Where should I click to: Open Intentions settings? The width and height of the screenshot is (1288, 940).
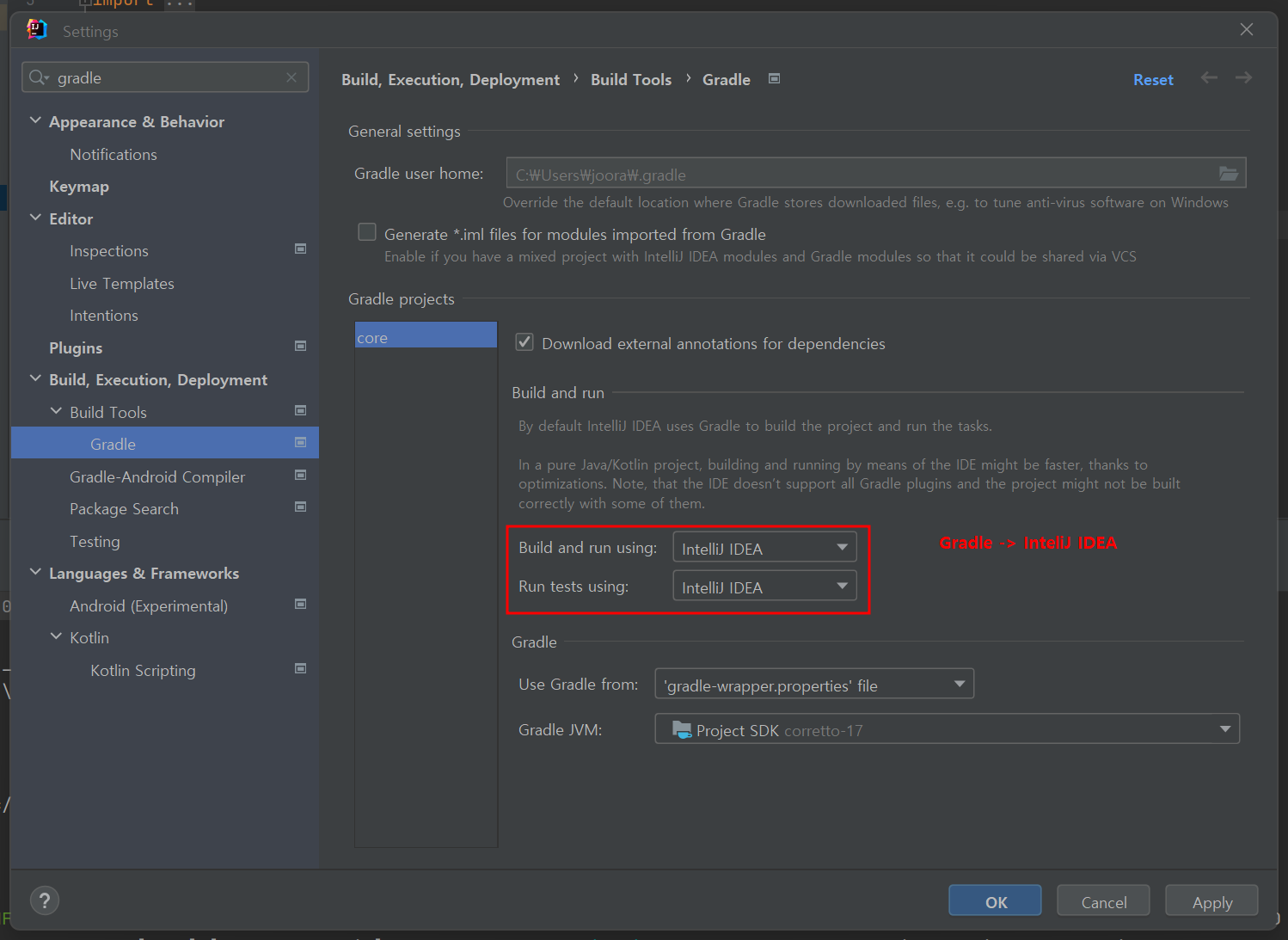click(104, 316)
